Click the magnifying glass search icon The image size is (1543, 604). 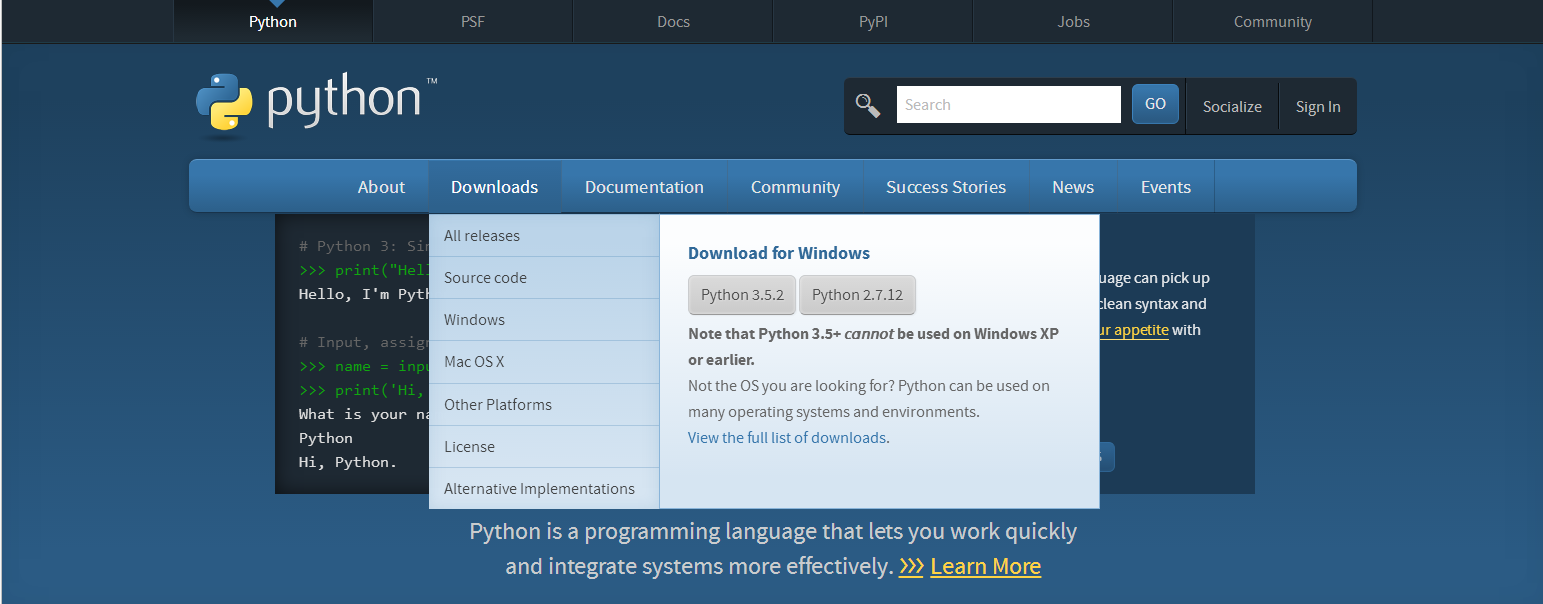coord(867,105)
